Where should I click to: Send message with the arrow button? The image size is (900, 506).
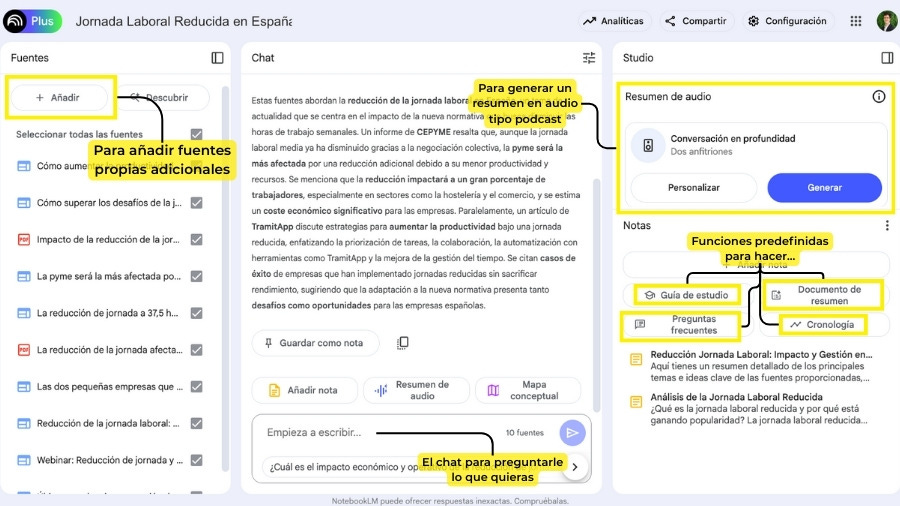pyautogui.click(x=572, y=433)
